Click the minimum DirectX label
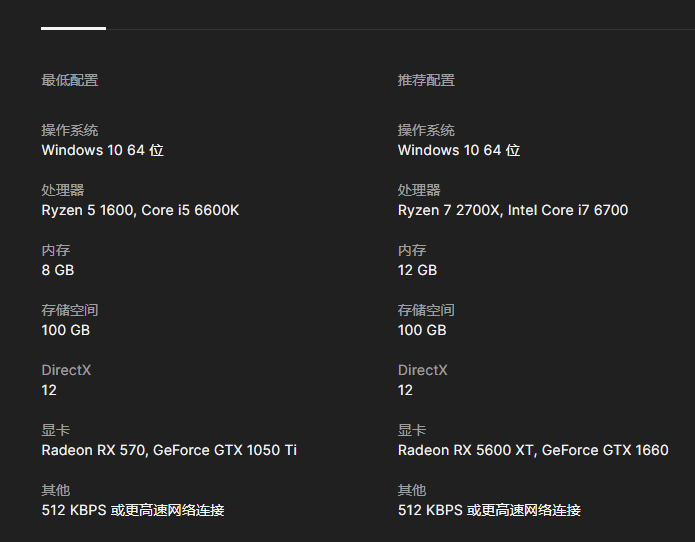 pyautogui.click(x=66, y=370)
